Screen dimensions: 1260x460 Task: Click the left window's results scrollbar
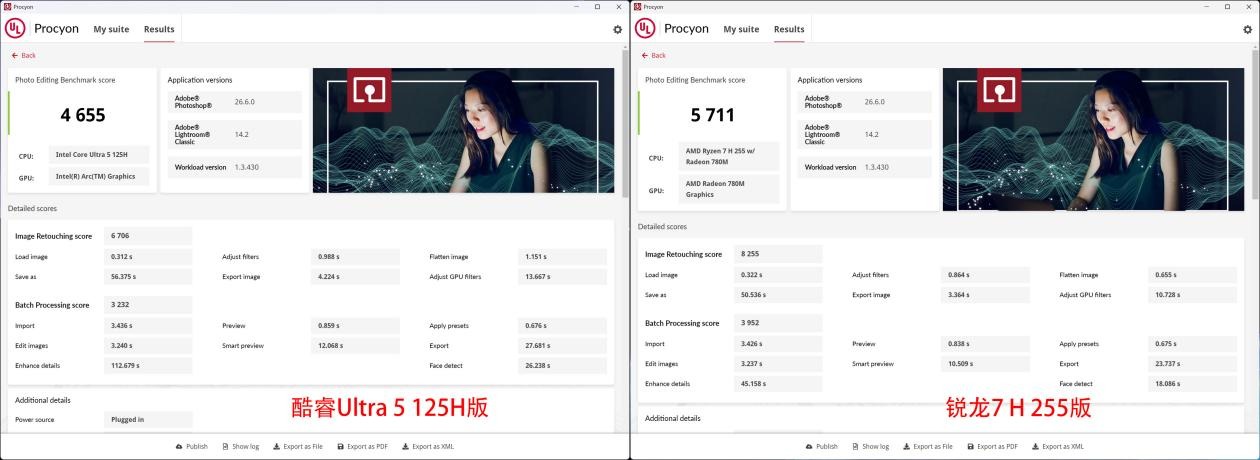[x=625, y=122]
